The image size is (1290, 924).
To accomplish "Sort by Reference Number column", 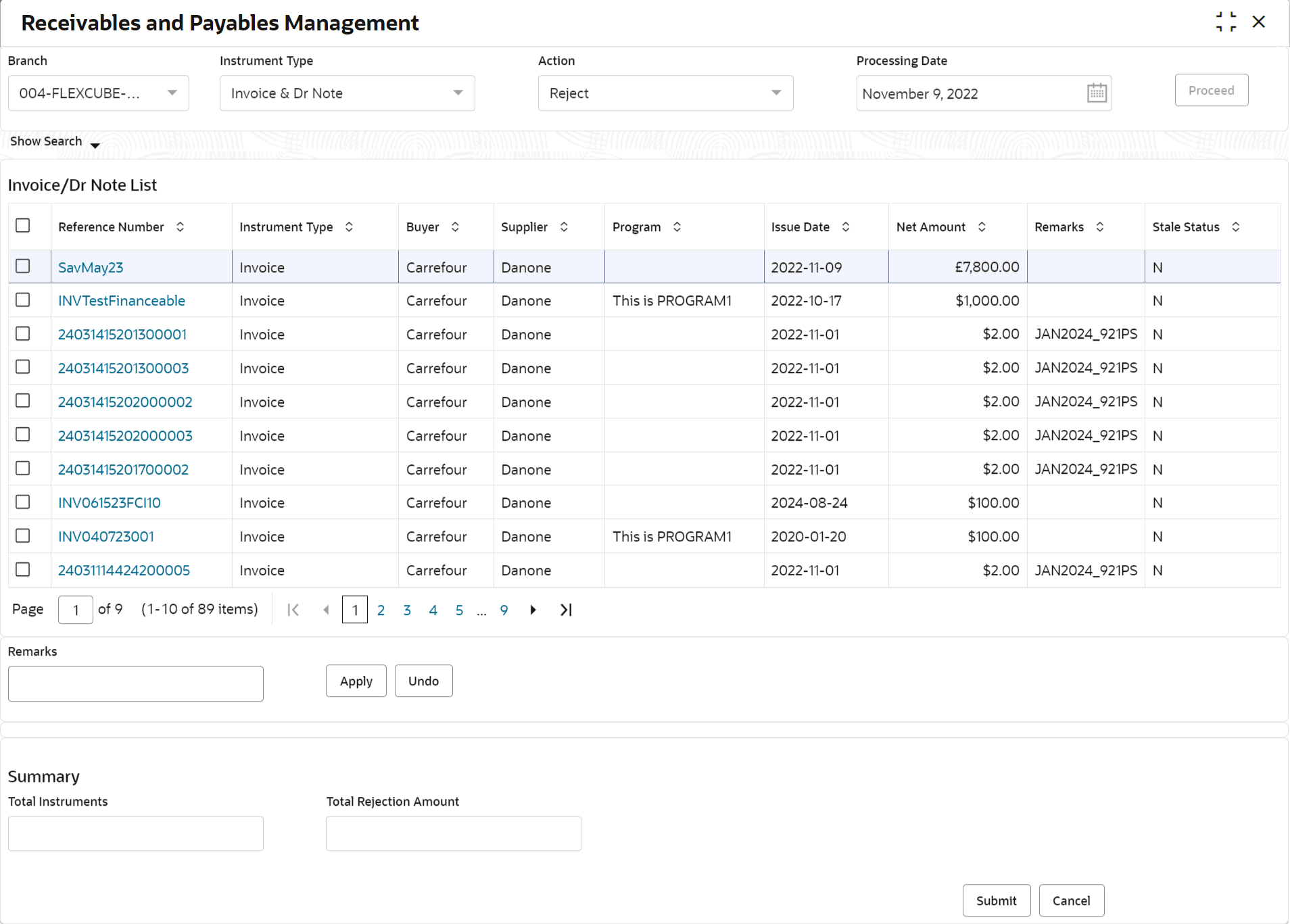I will (180, 227).
